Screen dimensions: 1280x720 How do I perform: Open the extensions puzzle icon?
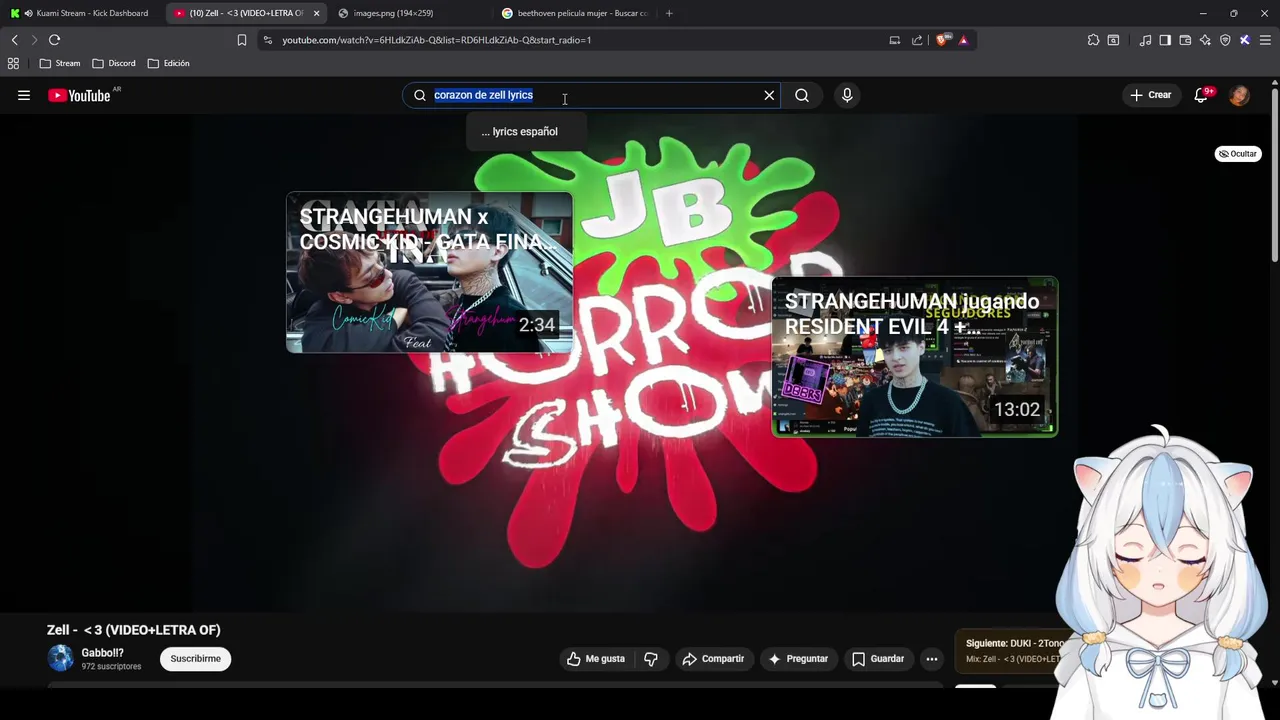(x=1093, y=40)
